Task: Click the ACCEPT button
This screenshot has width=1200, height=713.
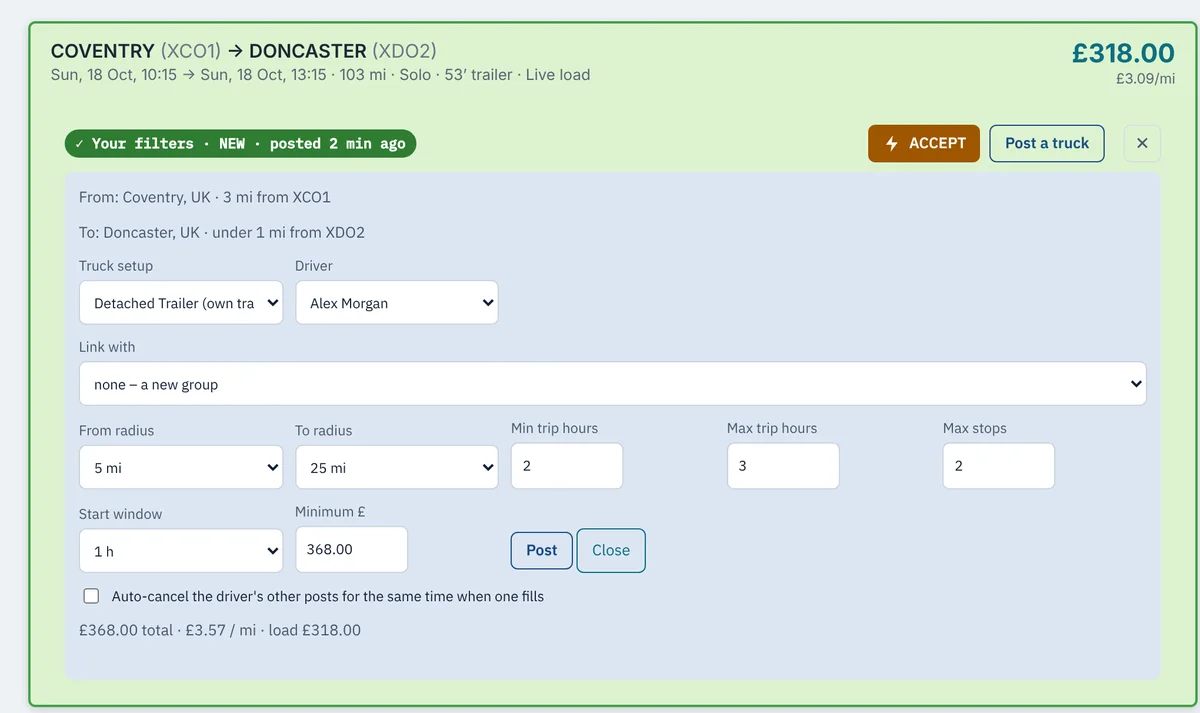Action: pos(924,143)
